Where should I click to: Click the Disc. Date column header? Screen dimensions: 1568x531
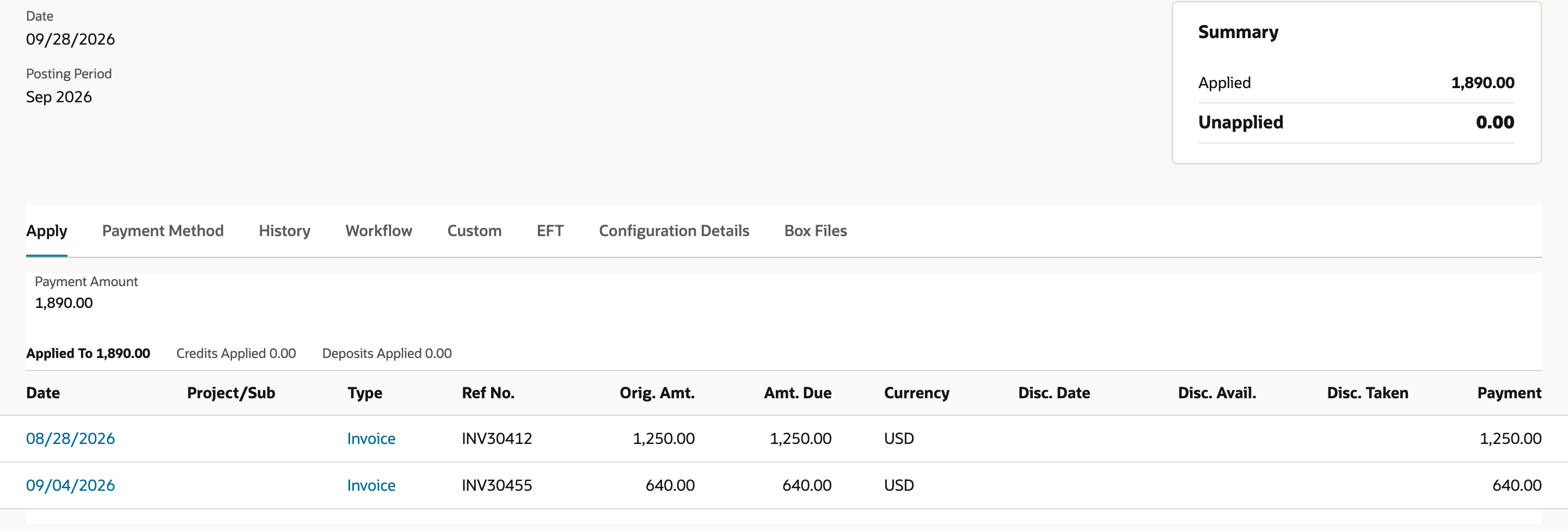1054,393
